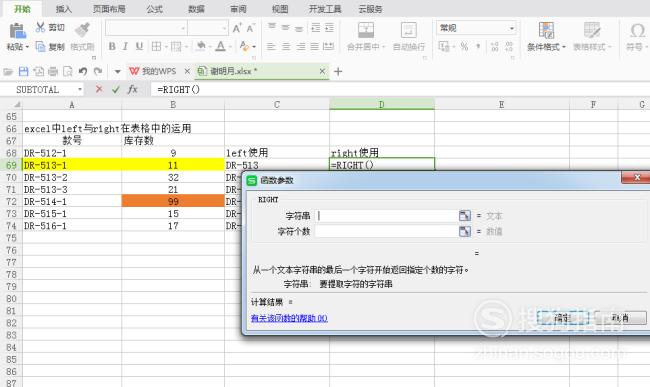The image size is (650, 387).
Task: Switch to the View tab
Action: (x=280, y=9)
